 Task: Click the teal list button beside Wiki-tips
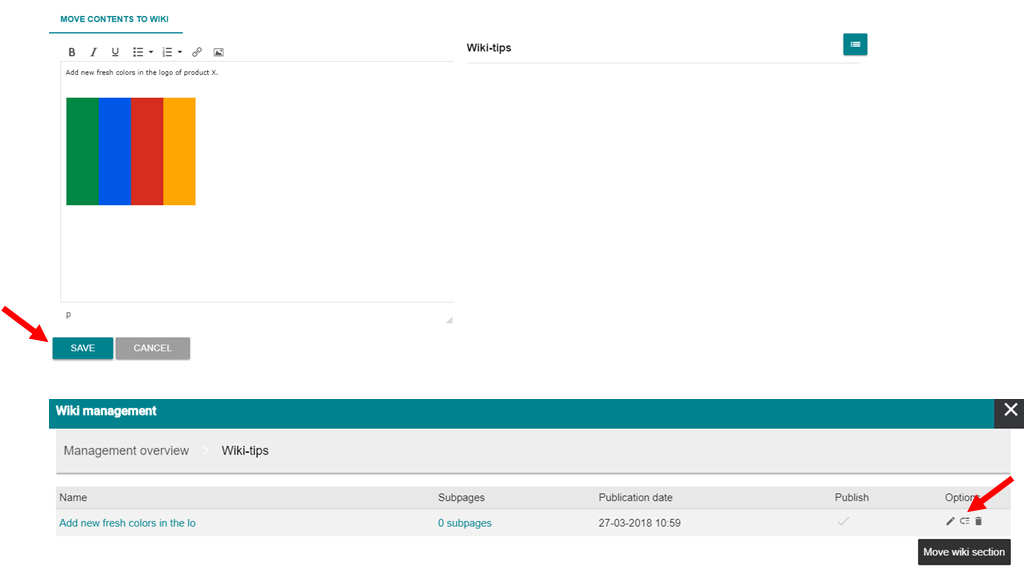[855, 44]
